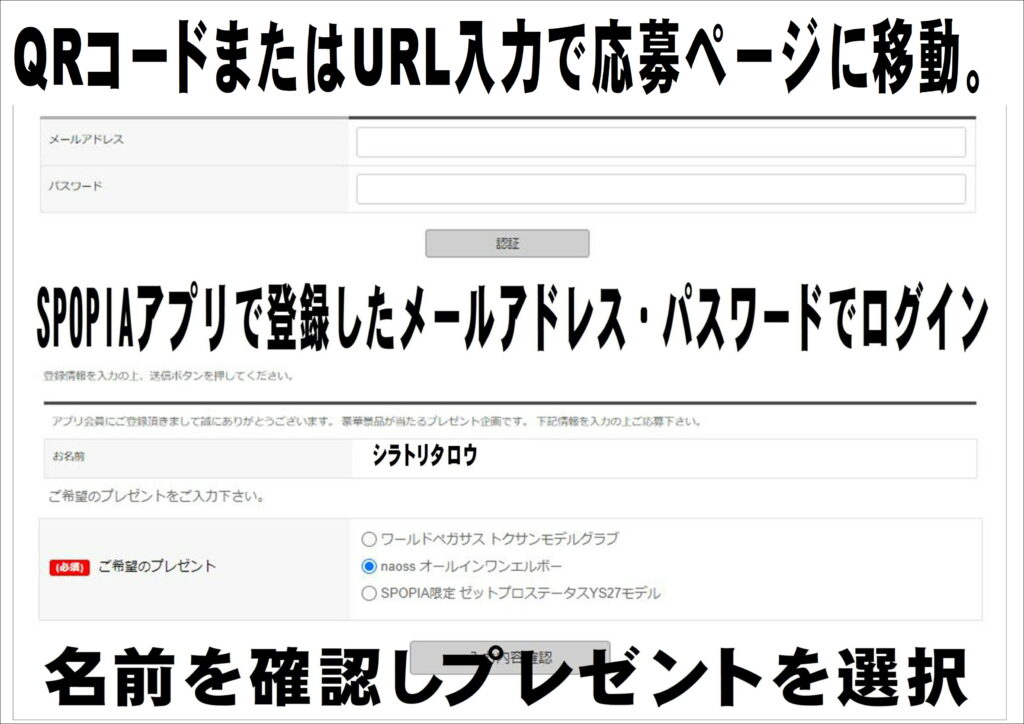Click the メールアドレス label text

coord(86,139)
